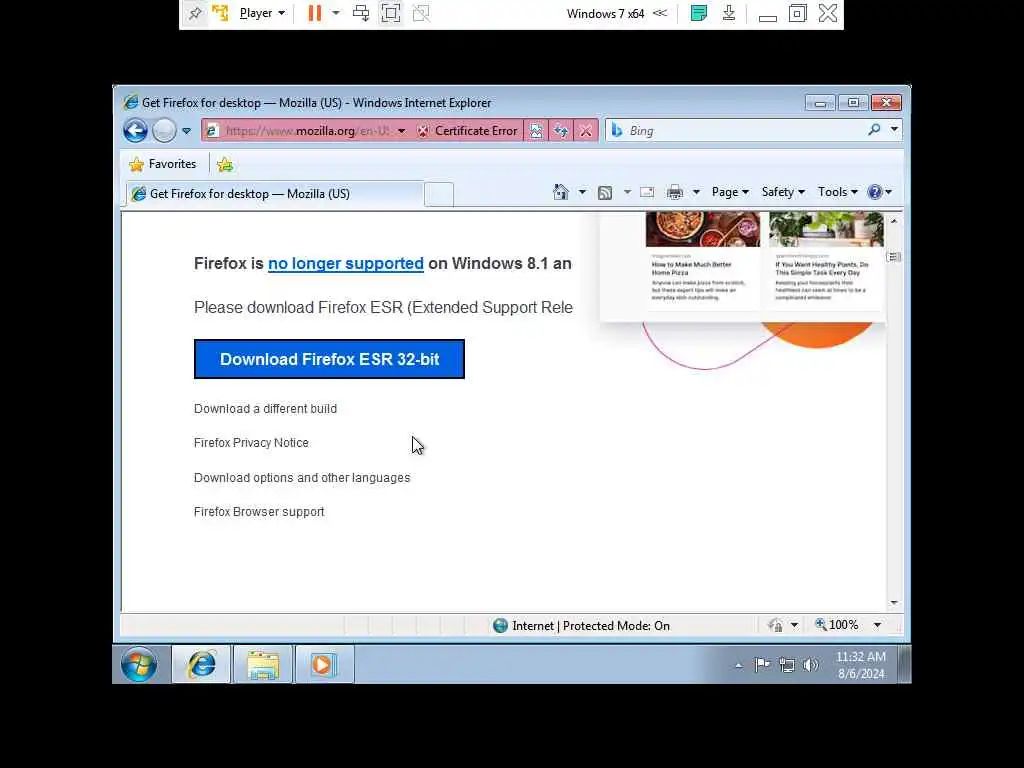Open the search provider dropdown arrow
The width and height of the screenshot is (1024, 768).
[894, 130]
